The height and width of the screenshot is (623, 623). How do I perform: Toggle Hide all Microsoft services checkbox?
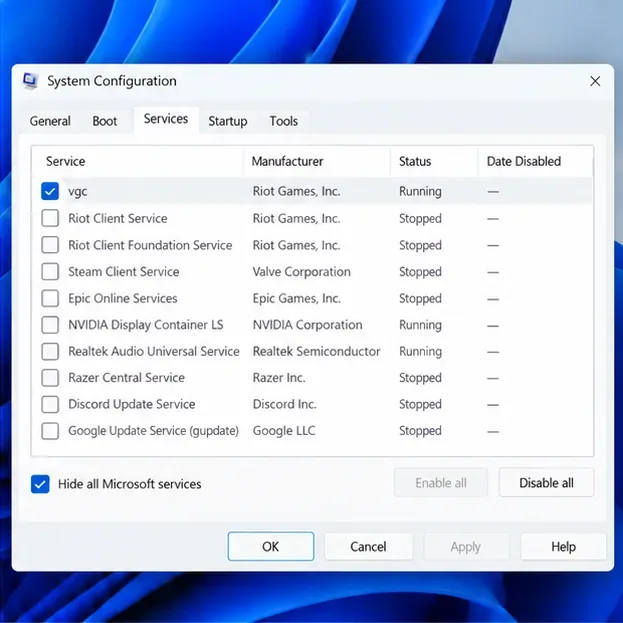click(x=40, y=484)
